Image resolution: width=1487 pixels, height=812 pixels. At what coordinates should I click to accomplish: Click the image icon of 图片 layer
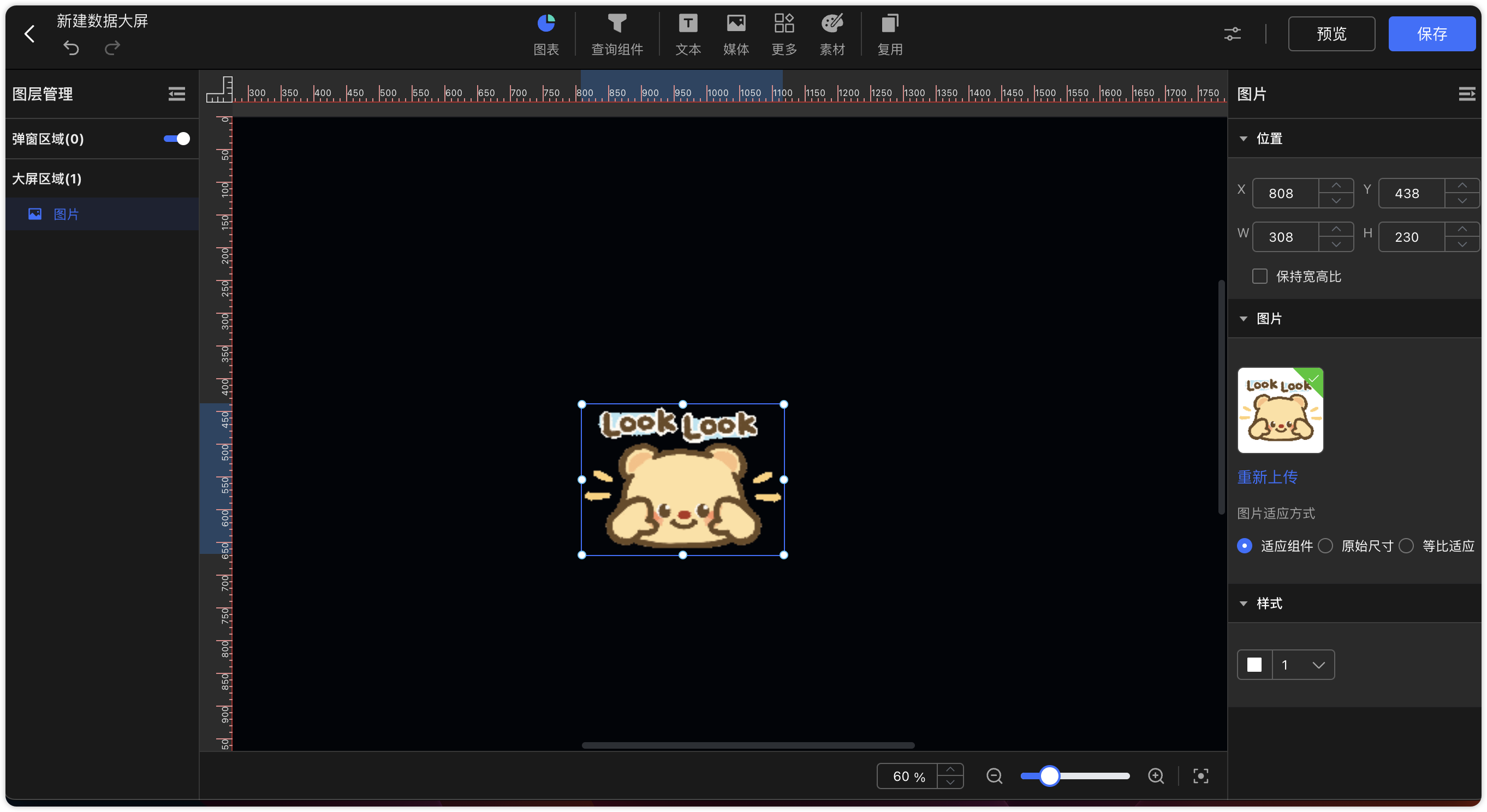click(x=34, y=214)
